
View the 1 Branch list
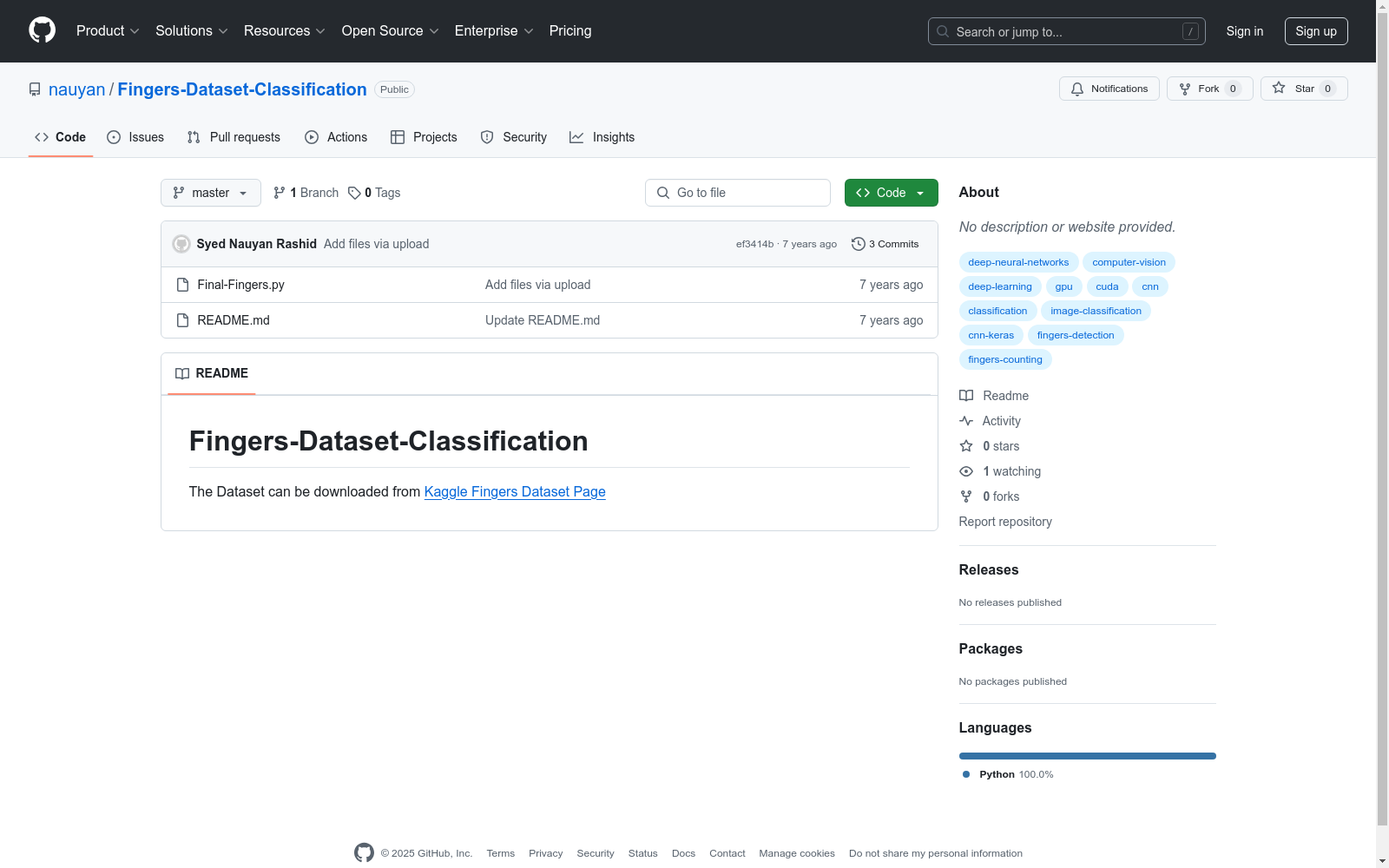pos(306,193)
